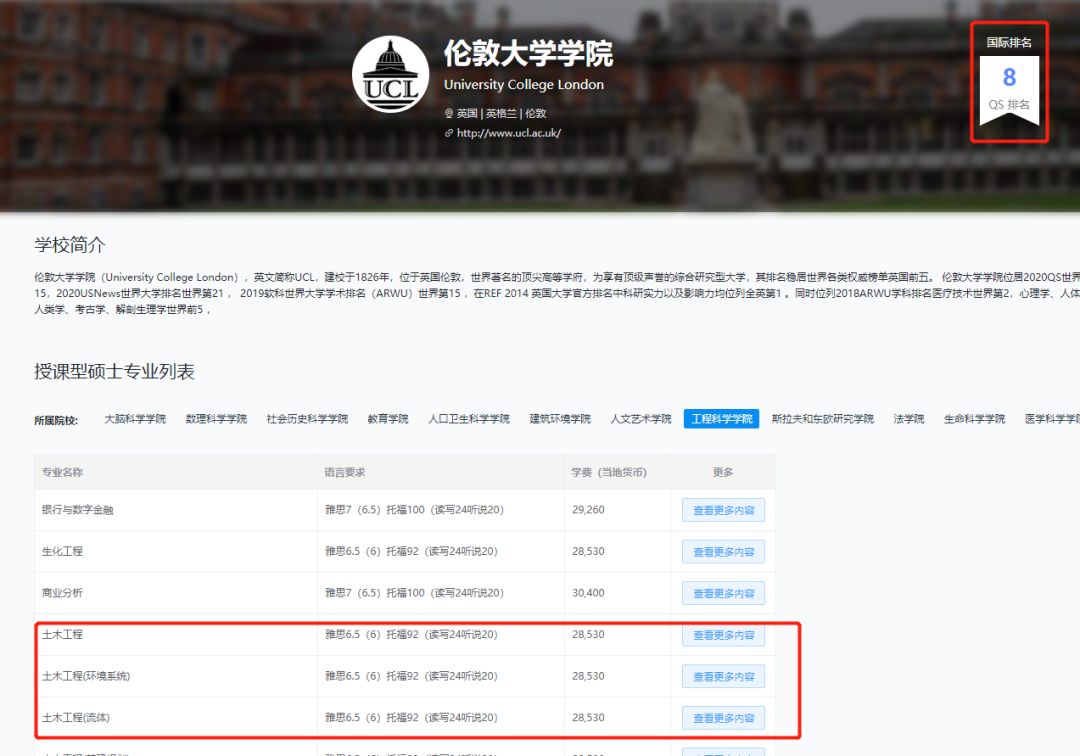Screen dimensions: 1080x756
Task: Click the 学费 (当地货币) column header
Action: (609, 472)
